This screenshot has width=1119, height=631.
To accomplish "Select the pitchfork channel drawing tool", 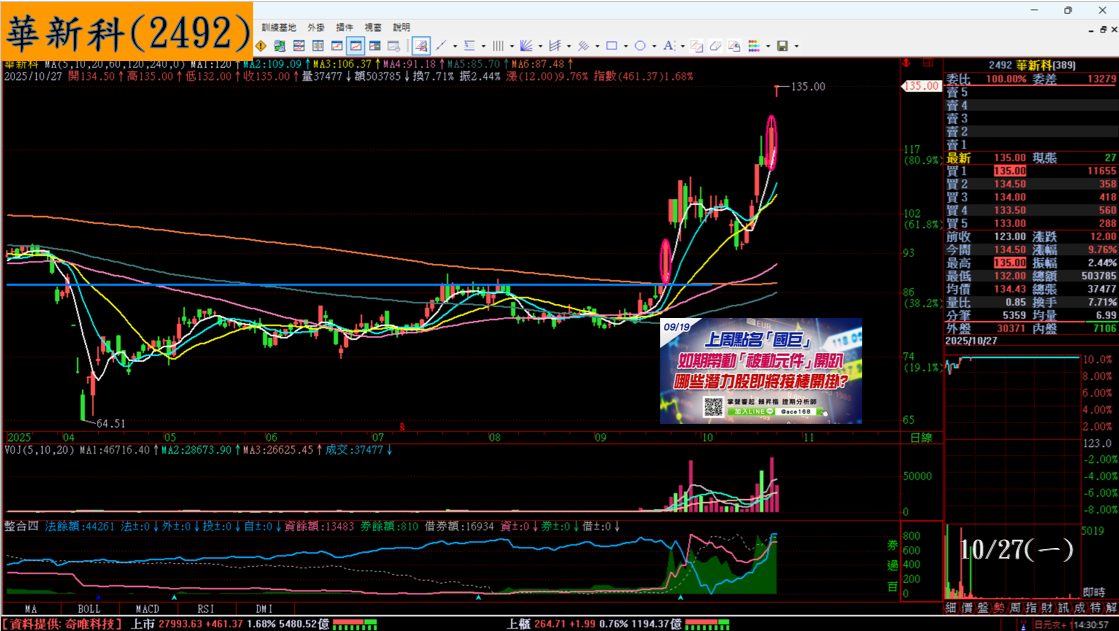I will [x=555, y=46].
